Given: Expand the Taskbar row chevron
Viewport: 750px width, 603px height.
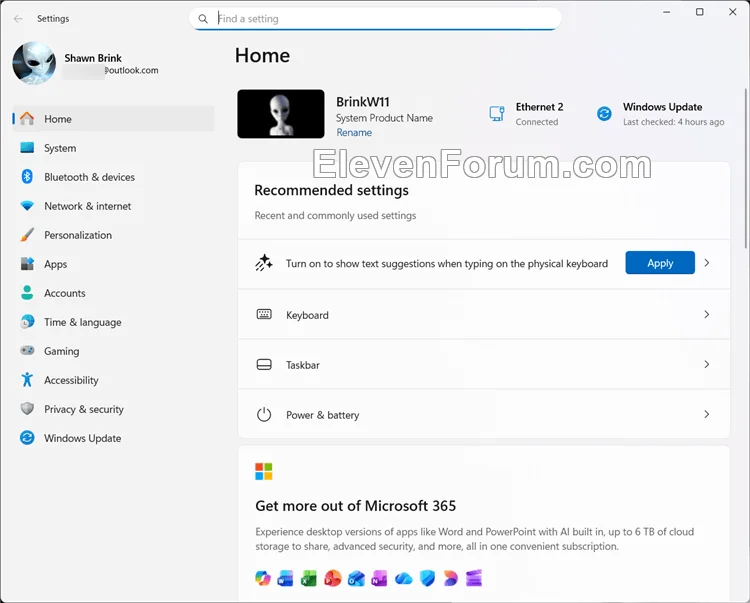Looking at the screenshot, I should [707, 364].
